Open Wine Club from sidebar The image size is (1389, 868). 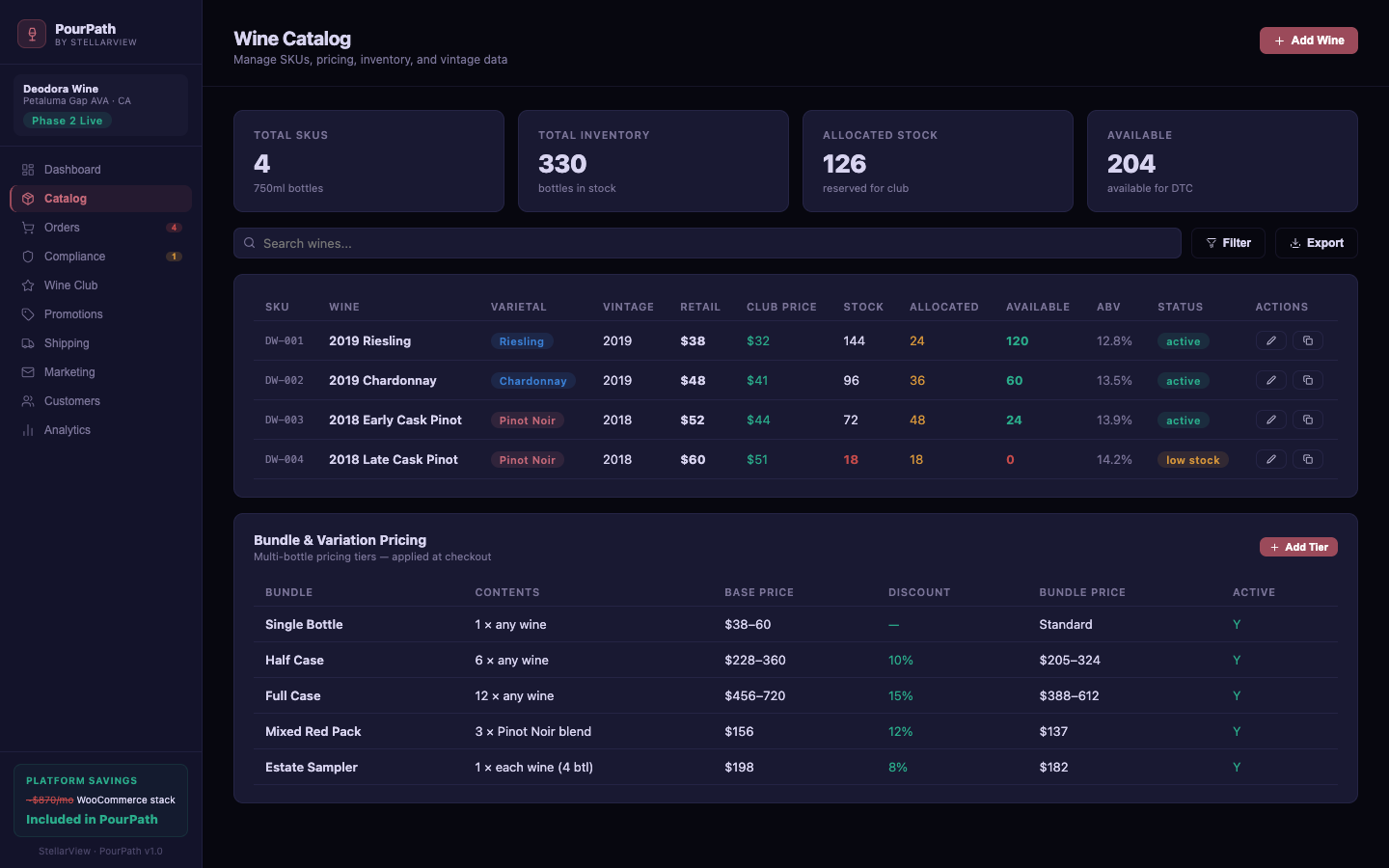pyautogui.click(x=70, y=285)
